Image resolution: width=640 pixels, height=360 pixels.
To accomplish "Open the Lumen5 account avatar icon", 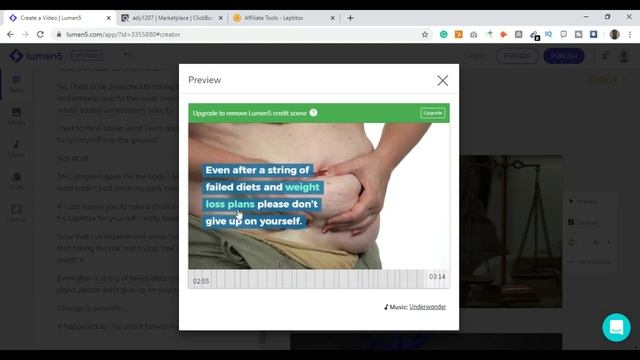I will click(x=624, y=56).
